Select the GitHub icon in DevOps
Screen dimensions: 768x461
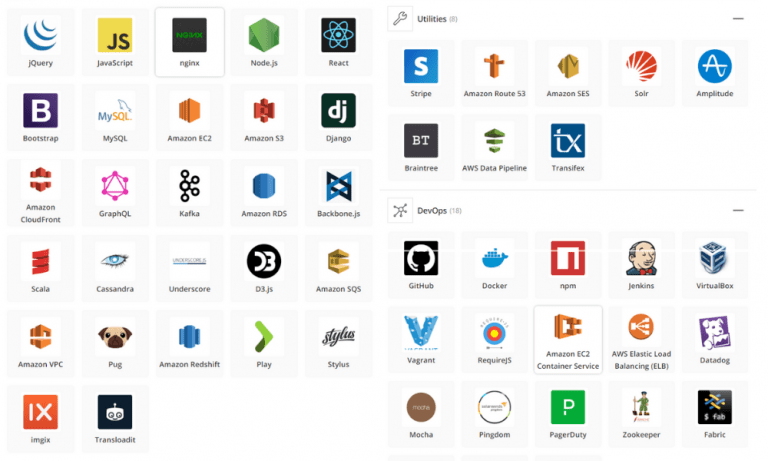pos(421,258)
